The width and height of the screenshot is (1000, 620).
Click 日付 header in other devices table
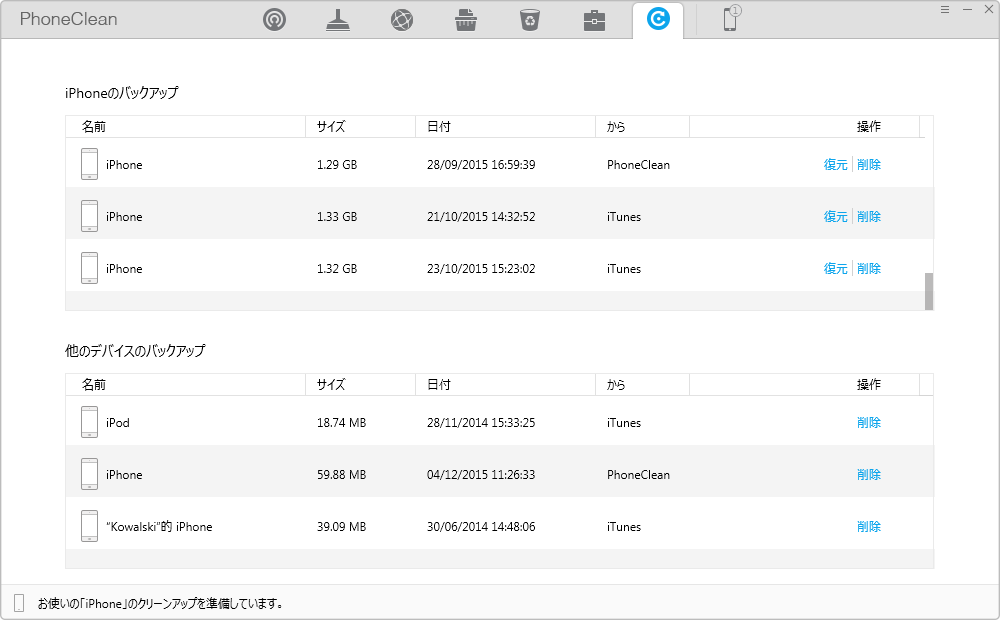click(505, 385)
